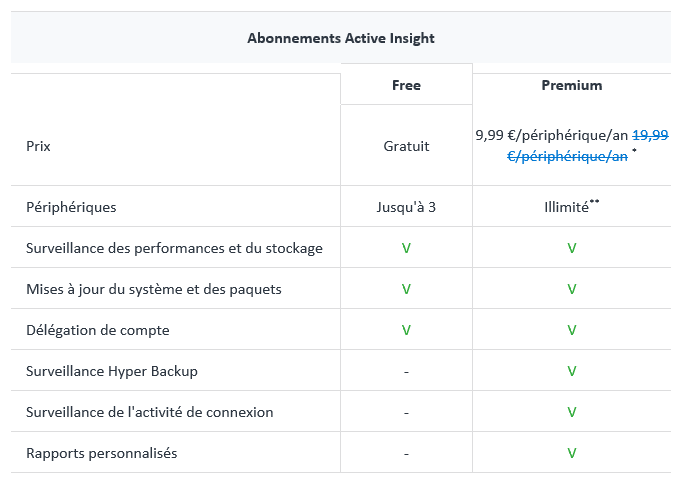Click the Gratuit price cell
Screen dimensions: 683x487
[x=406, y=146]
